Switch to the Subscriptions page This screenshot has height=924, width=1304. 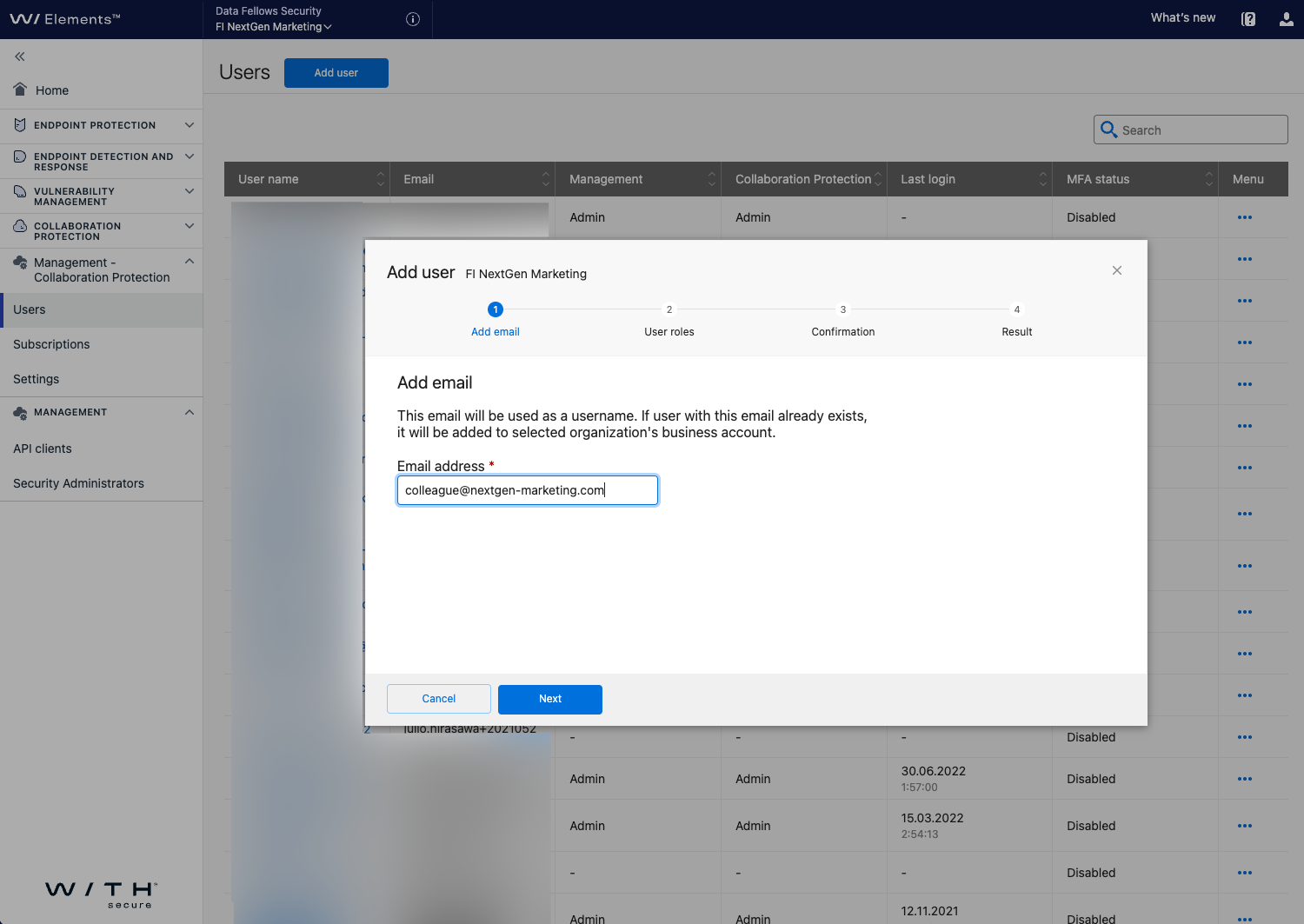point(50,344)
